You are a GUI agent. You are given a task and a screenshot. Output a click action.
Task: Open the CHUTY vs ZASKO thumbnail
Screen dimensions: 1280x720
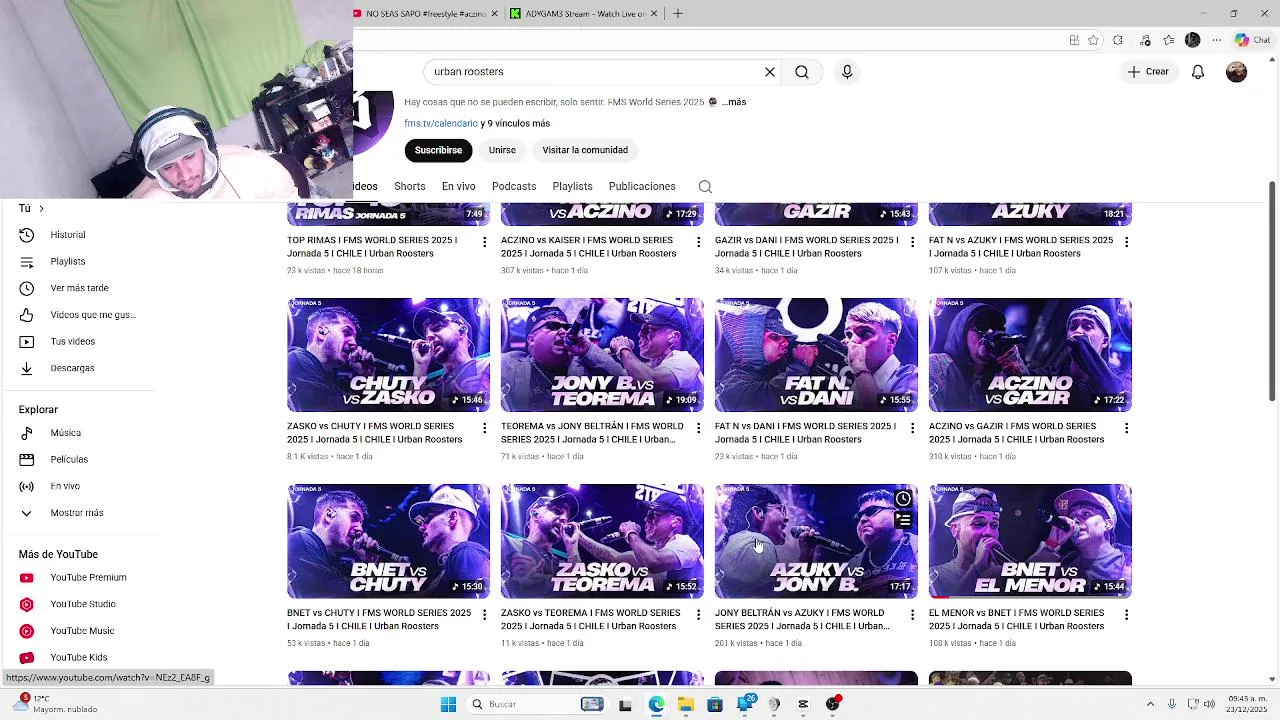coord(389,355)
